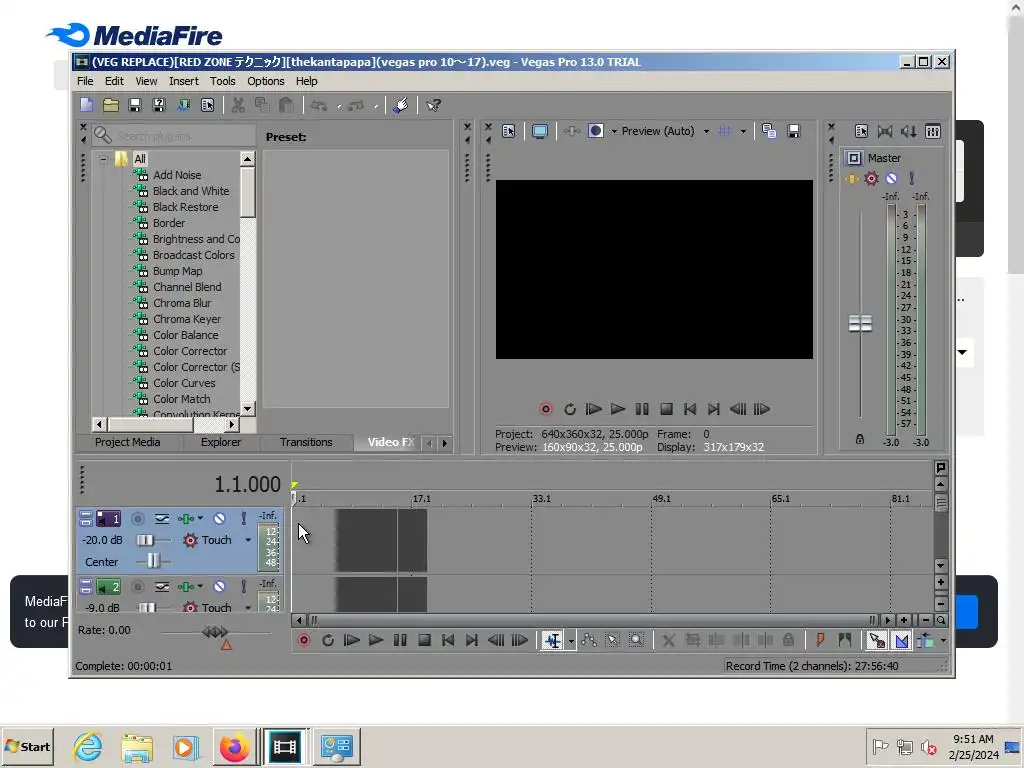Toggle Video Preview on External Monitor

click(x=539, y=131)
